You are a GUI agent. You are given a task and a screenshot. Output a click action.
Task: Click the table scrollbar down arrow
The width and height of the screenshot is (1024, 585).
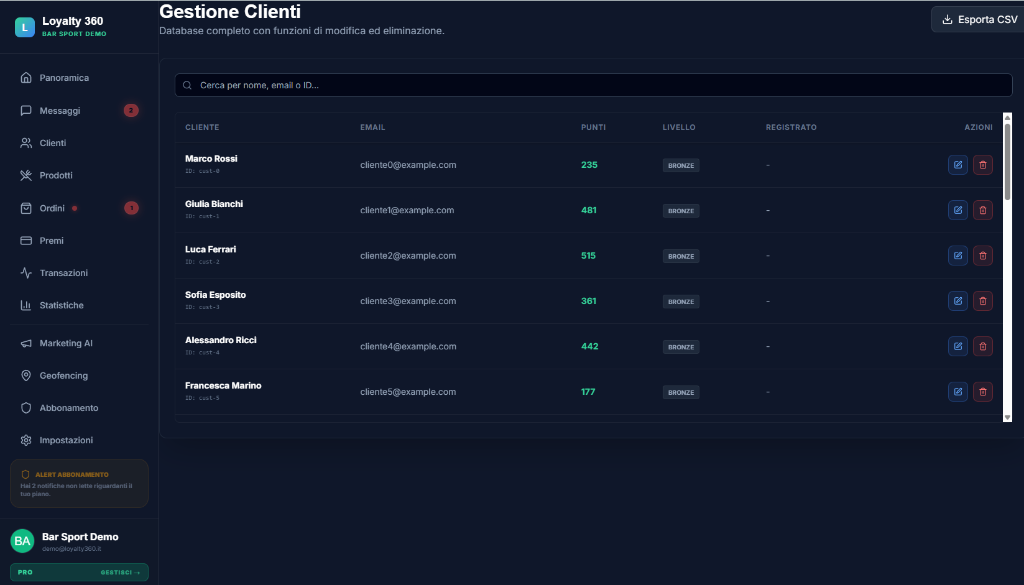click(x=1007, y=416)
